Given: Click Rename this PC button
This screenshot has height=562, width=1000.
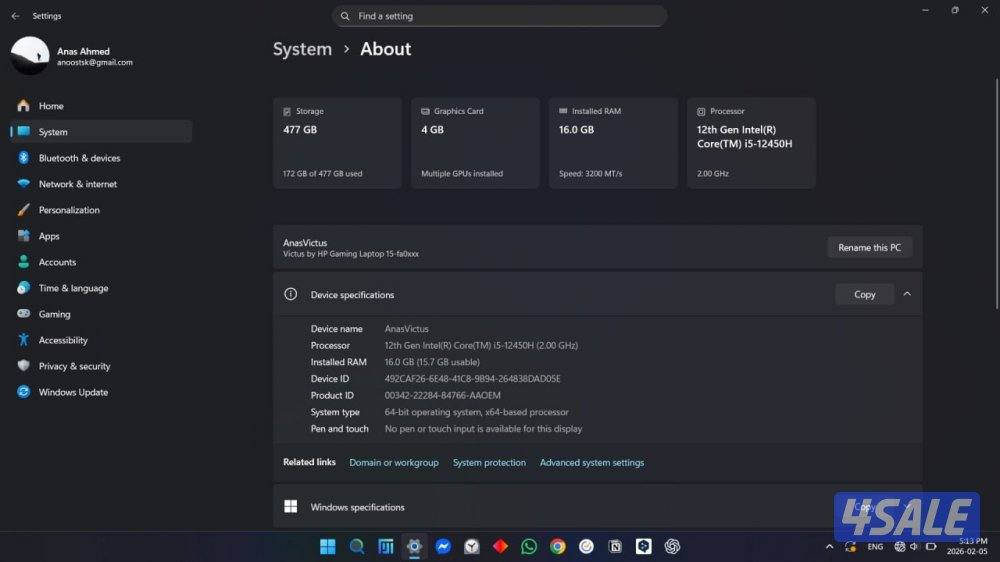Looking at the screenshot, I should (x=869, y=248).
